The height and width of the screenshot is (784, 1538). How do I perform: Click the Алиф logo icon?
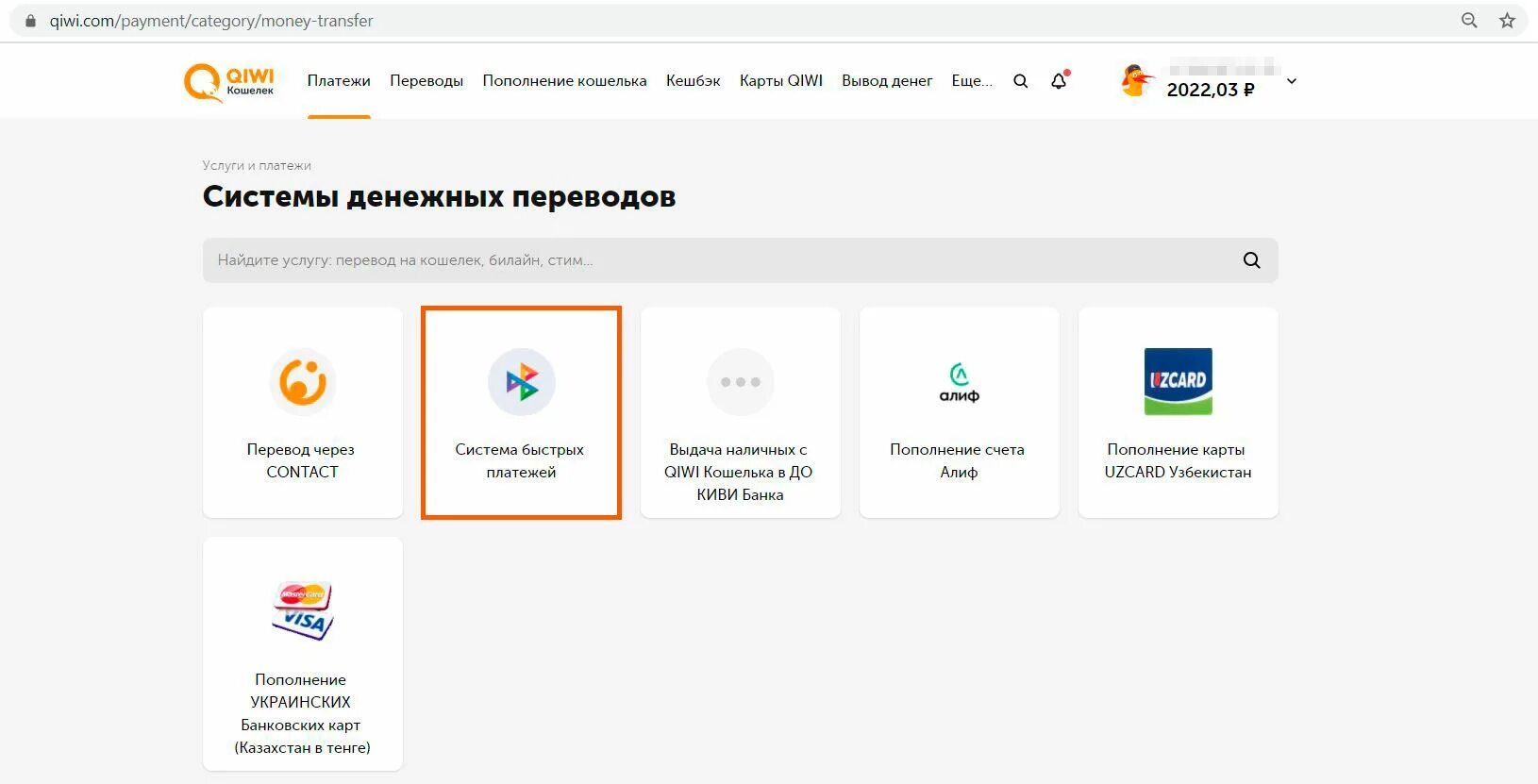point(959,382)
